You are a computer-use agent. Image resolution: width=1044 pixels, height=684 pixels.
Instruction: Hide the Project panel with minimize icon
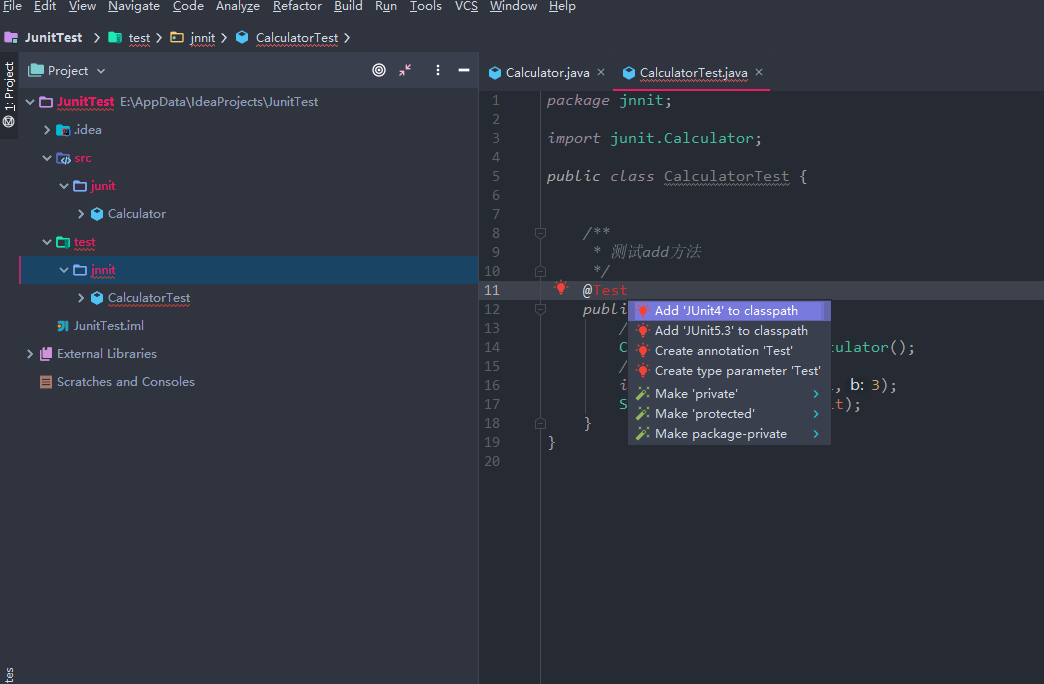coord(464,70)
